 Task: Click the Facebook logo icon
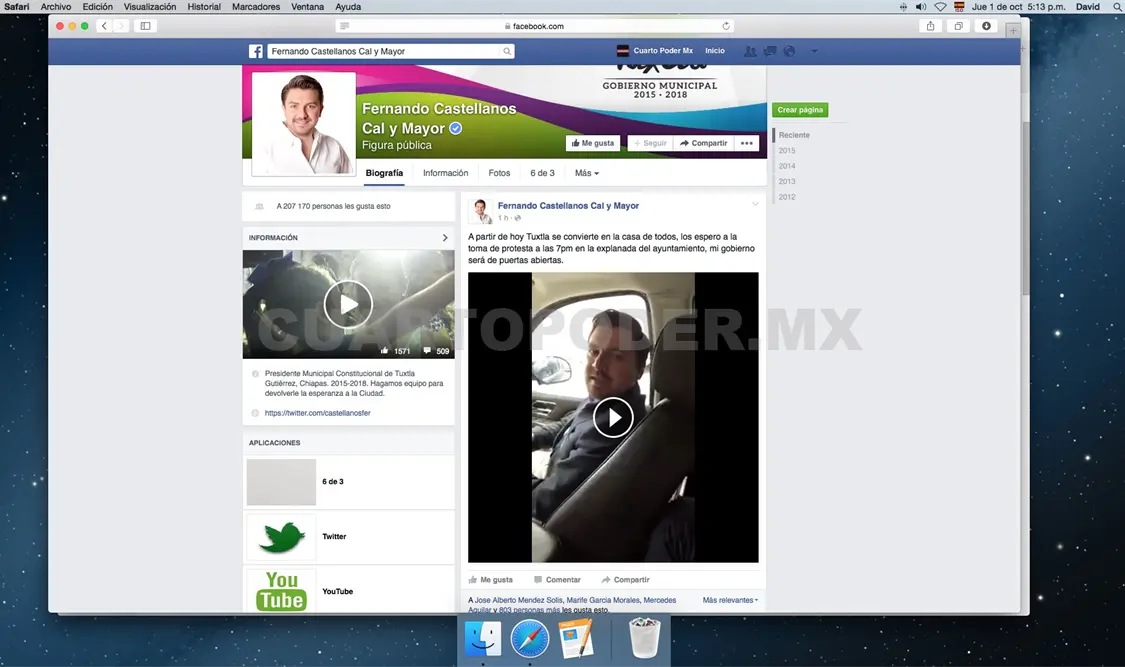pyautogui.click(x=255, y=51)
